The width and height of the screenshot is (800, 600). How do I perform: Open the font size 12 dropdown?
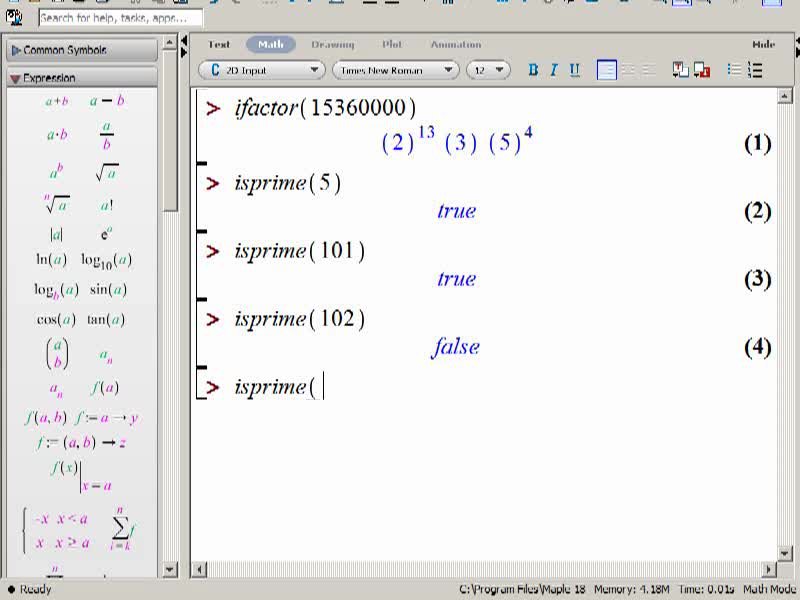tap(488, 70)
